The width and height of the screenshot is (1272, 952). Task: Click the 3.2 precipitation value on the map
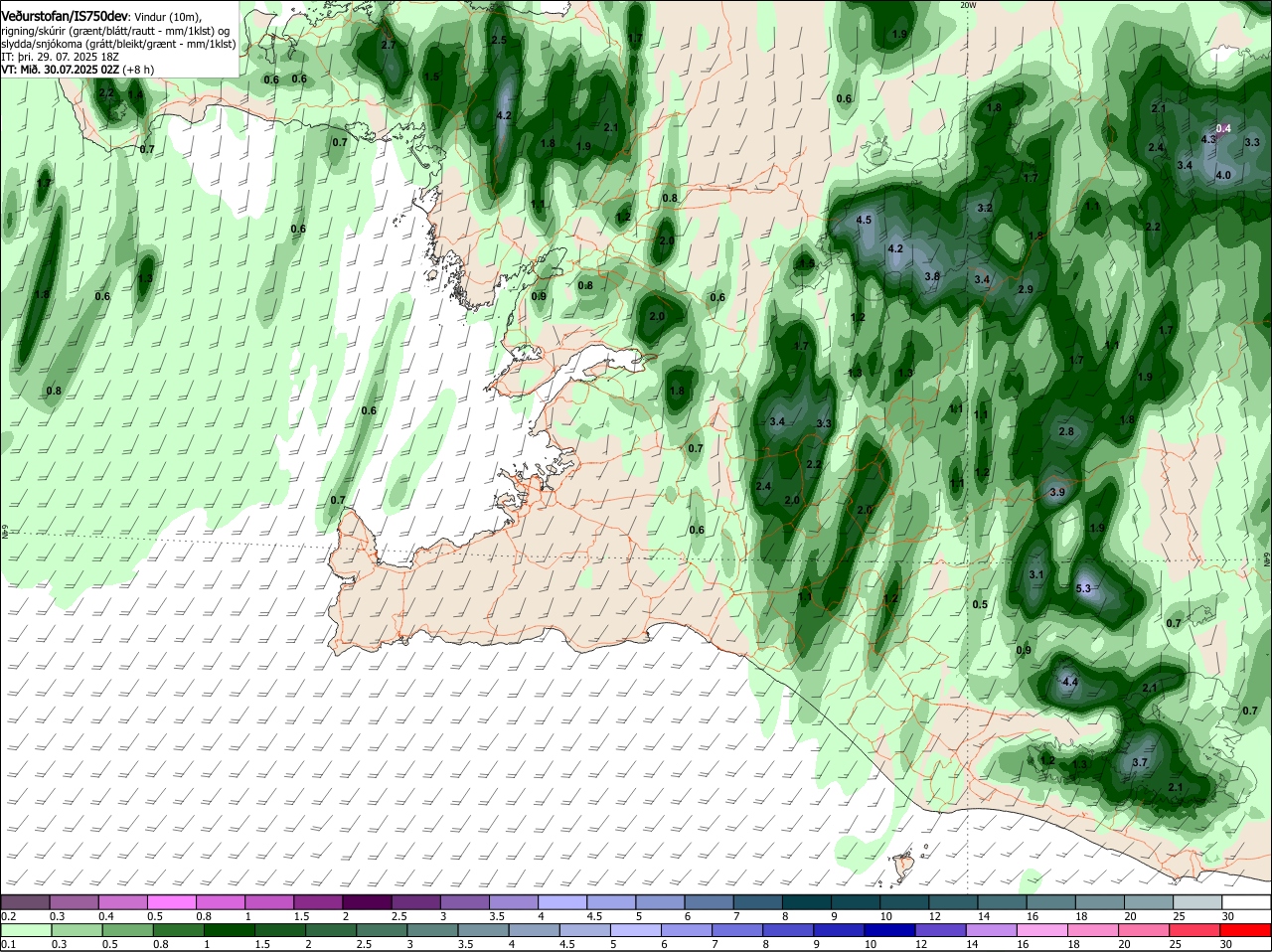[985, 208]
